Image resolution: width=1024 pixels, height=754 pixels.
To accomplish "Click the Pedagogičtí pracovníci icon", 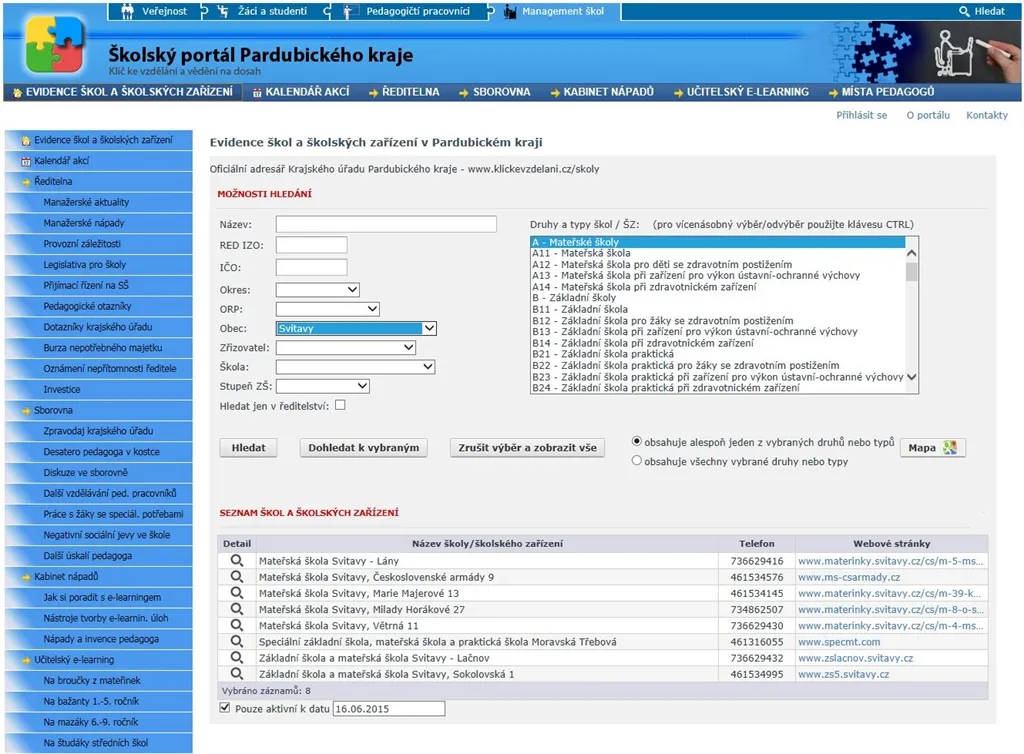I will (350, 11).
